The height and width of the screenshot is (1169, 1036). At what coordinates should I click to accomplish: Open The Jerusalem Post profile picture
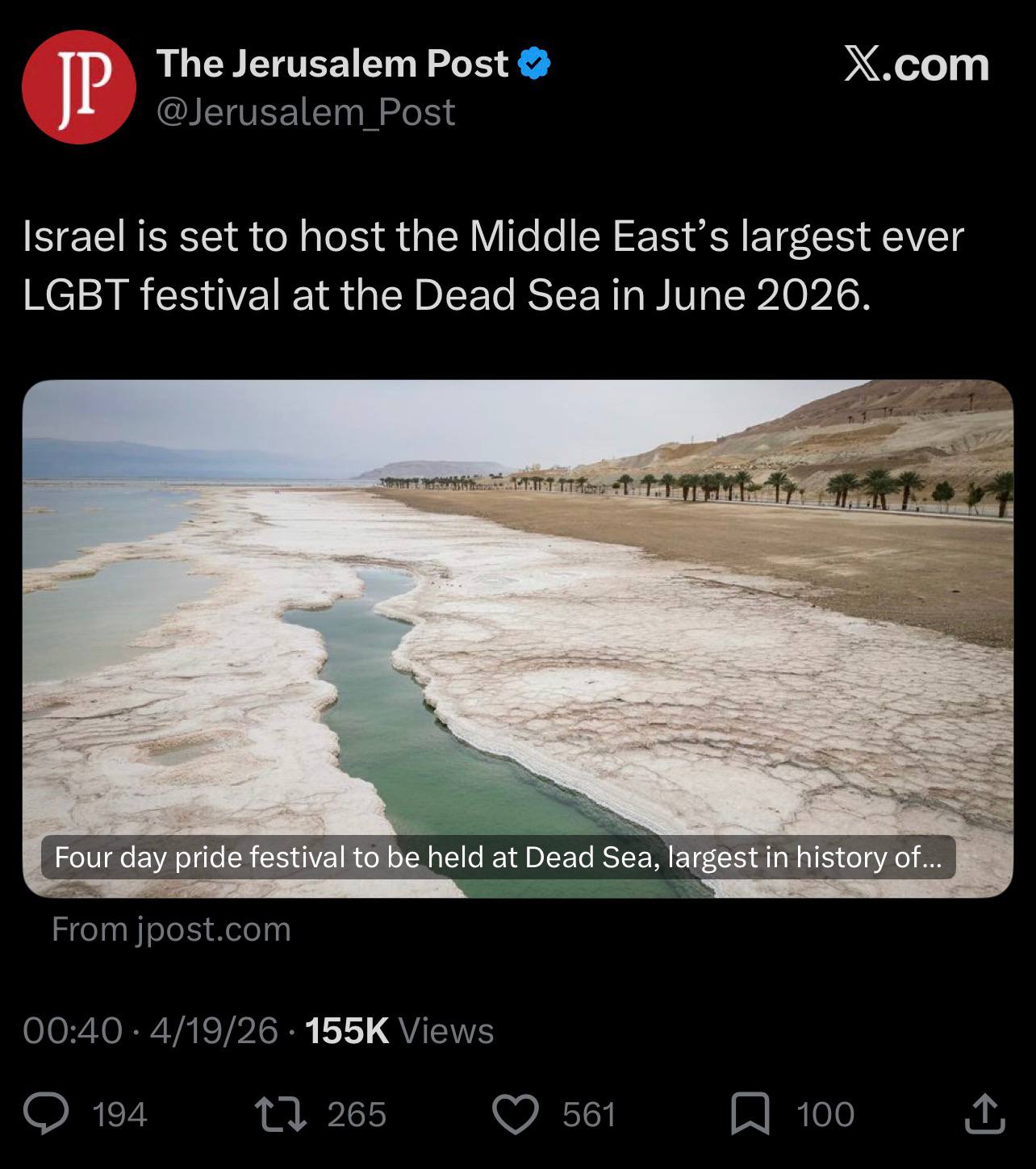79,86
